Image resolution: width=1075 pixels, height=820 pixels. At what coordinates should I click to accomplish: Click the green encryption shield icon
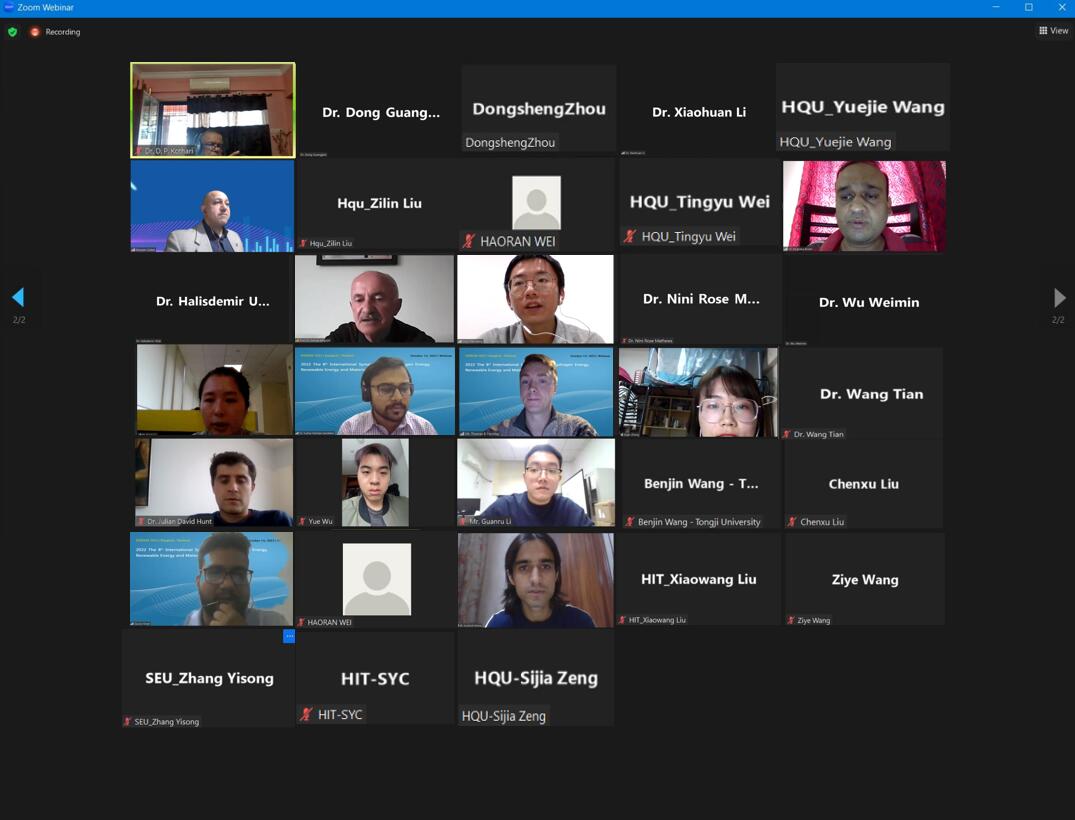coord(12,32)
